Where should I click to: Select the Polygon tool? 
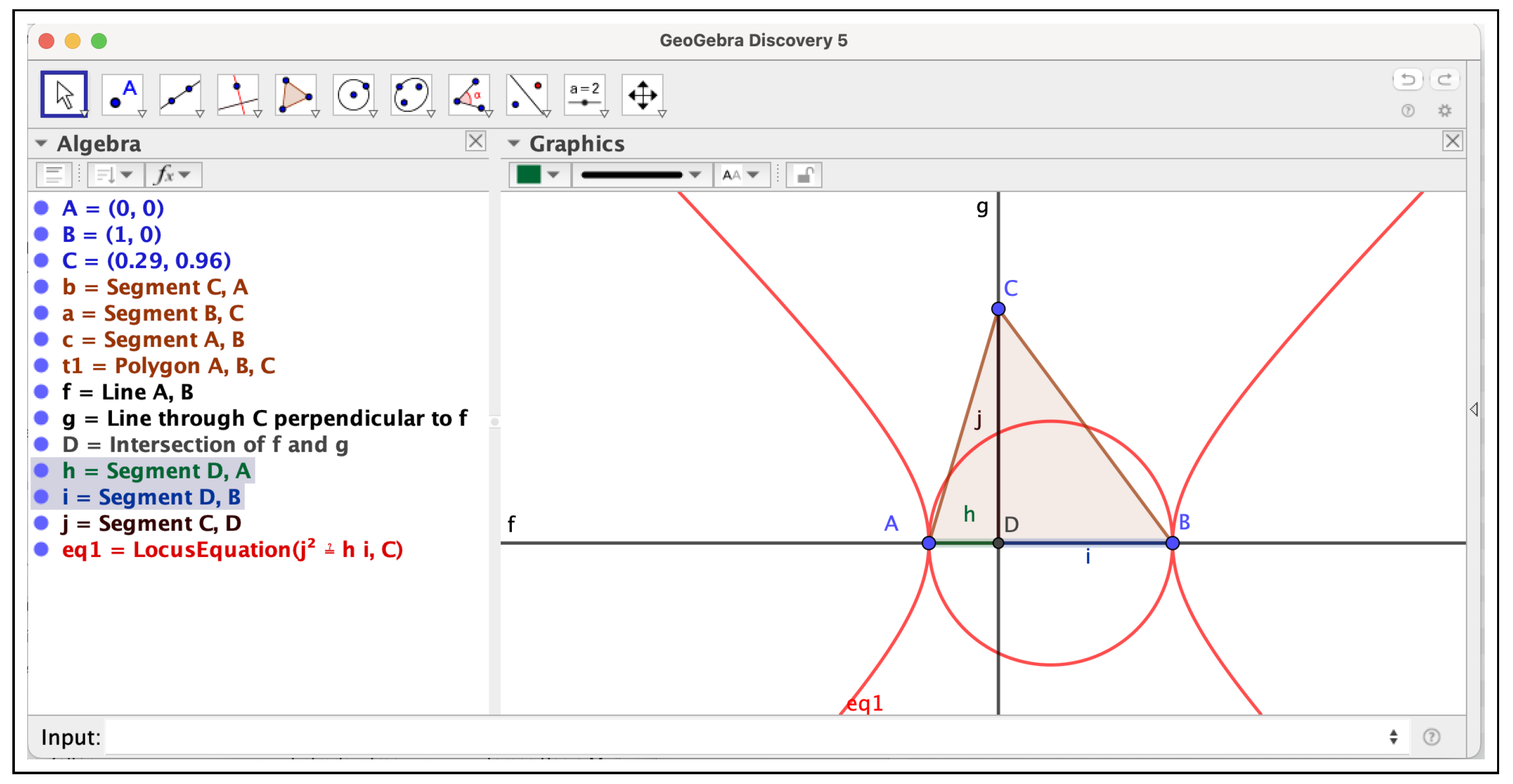click(x=296, y=95)
